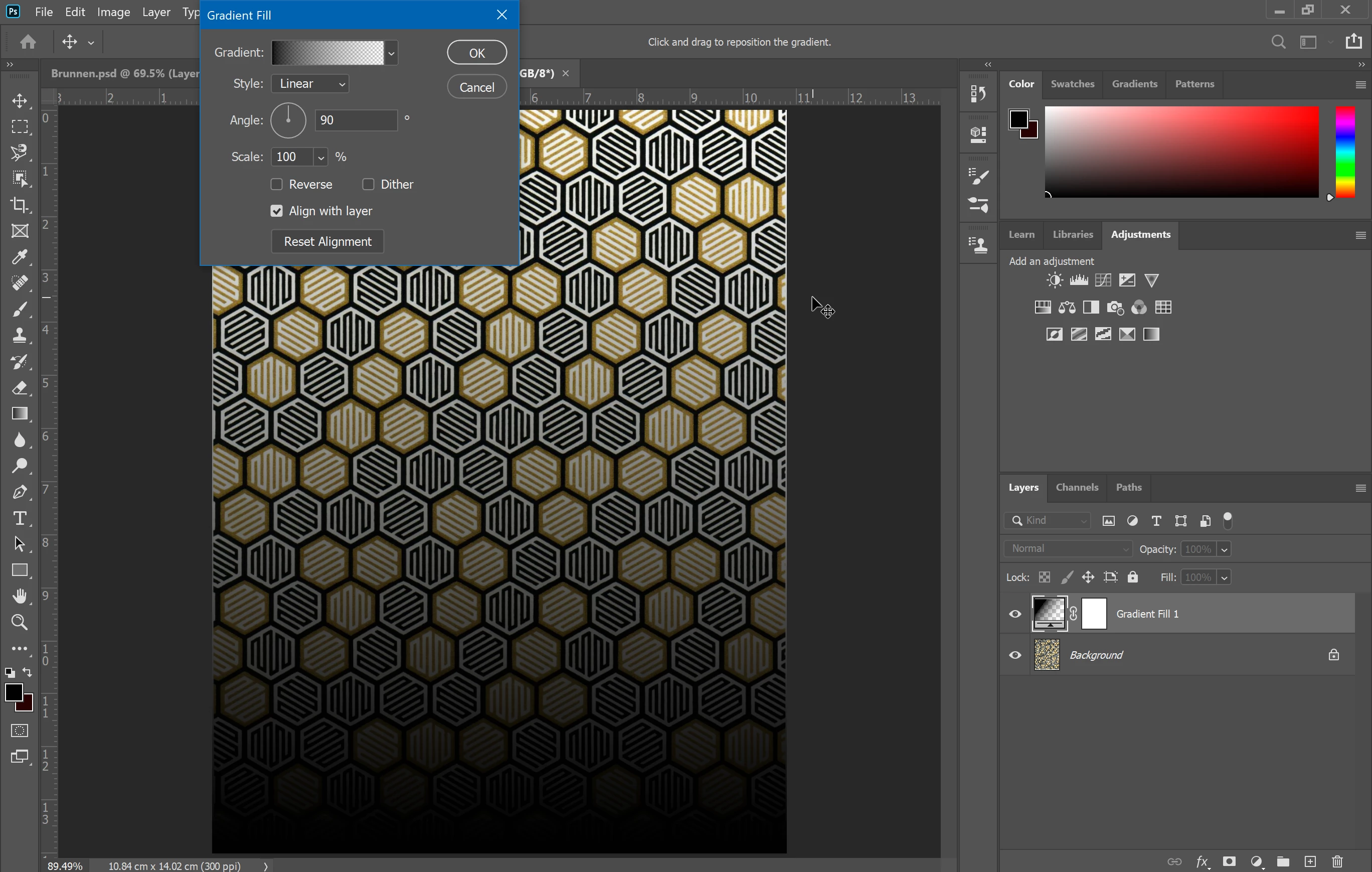Click create new layer icon

(x=1310, y=861)
